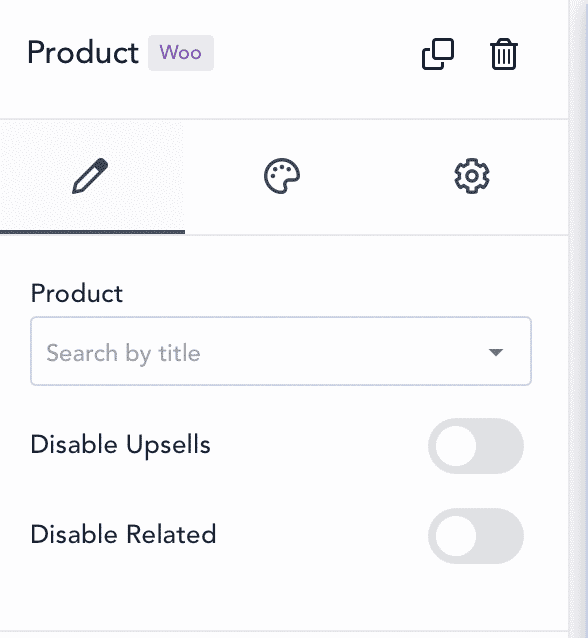Click the dark underline below the pencil tab
The height and width of the screenshot is (638, 588).
tap(92, 232)
